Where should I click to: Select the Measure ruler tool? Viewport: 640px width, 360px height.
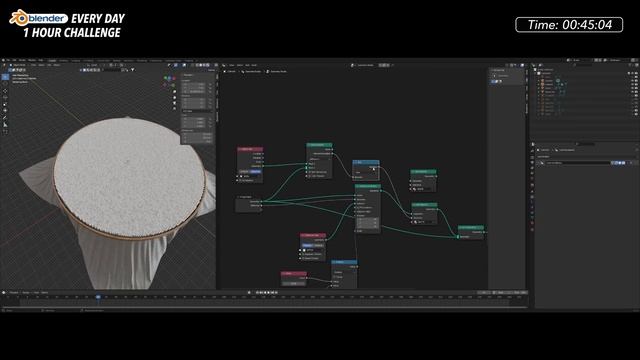click(x=5, y=124)
